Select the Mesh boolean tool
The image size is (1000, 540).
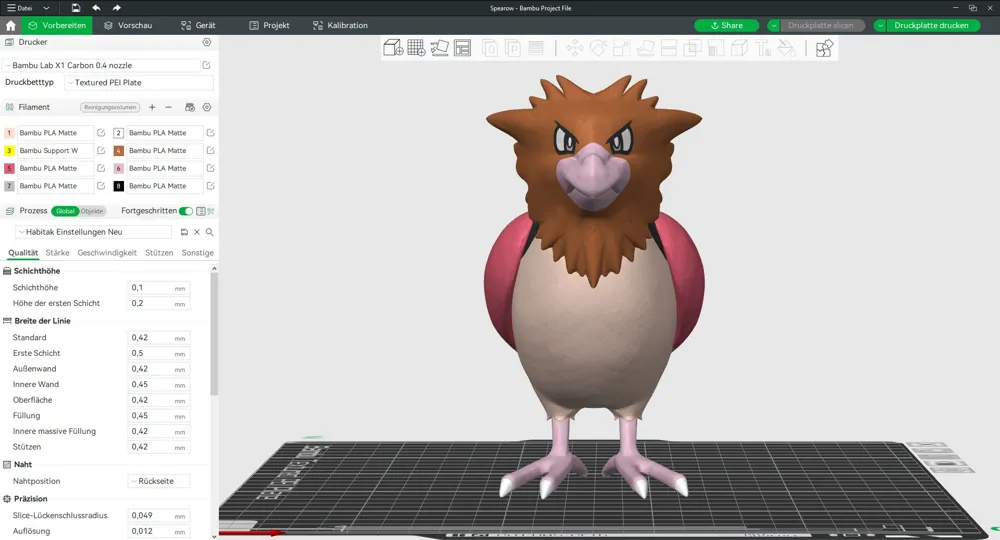tap(692, 48)
